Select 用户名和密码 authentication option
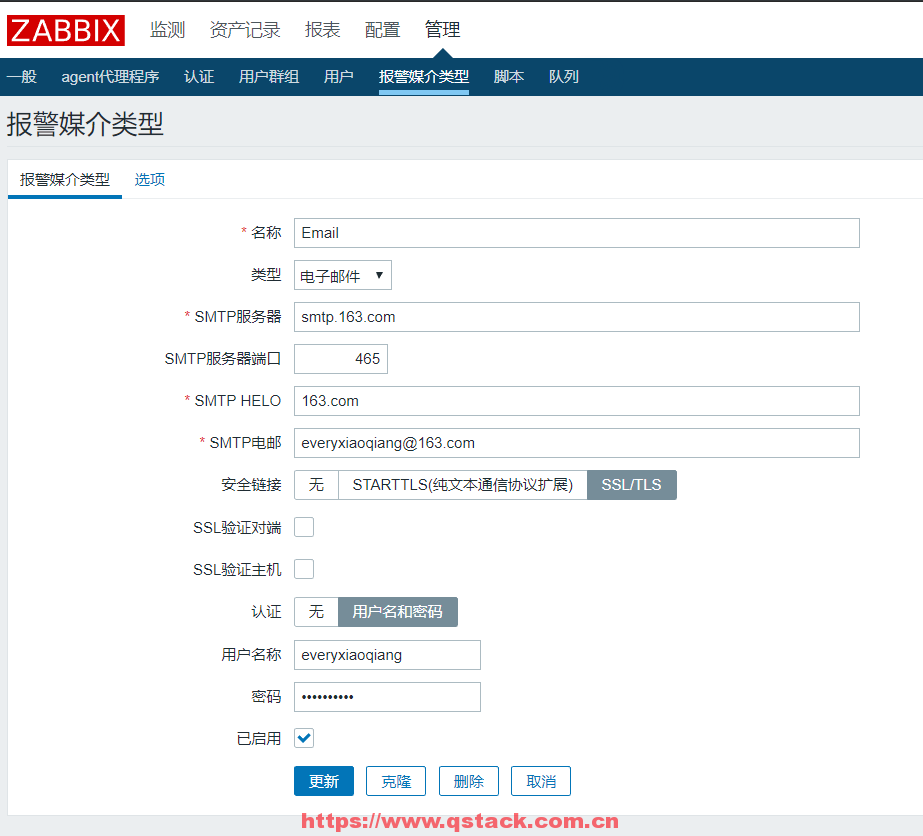Image resolution: width=923 pixels, height=836 pixels. click(397, 611)
